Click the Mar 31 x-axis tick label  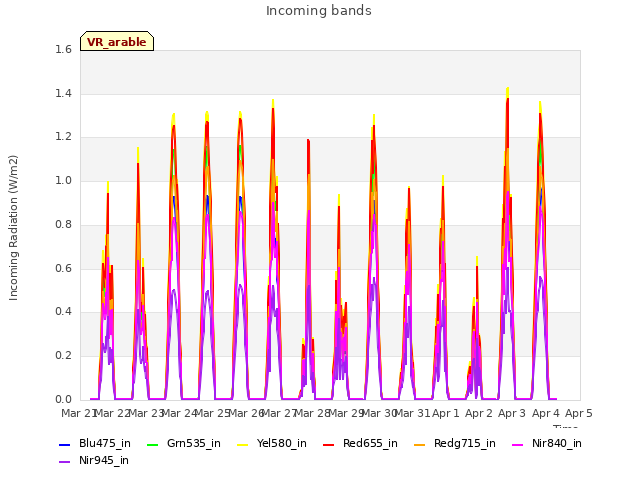pos(413,413)
